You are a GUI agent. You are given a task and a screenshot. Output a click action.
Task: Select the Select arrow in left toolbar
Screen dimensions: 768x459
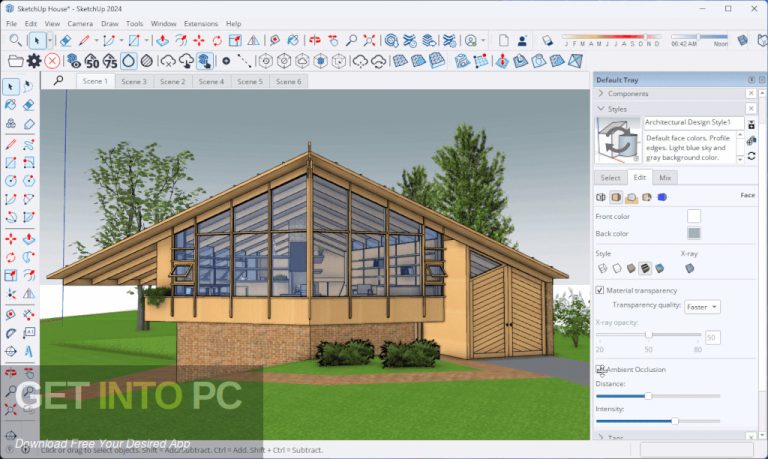[10, 87]
